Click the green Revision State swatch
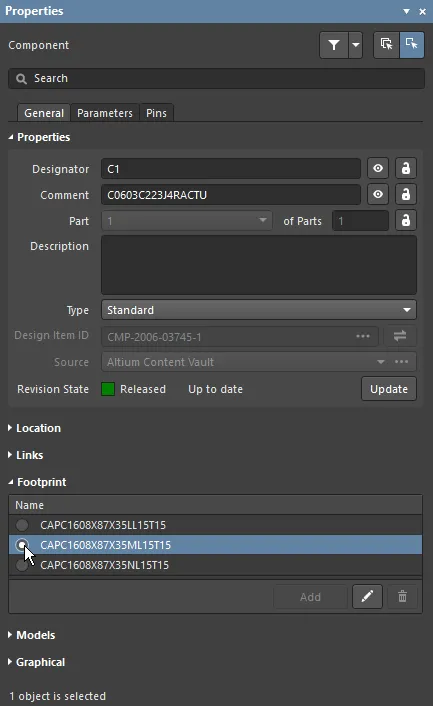 [108, 389]
